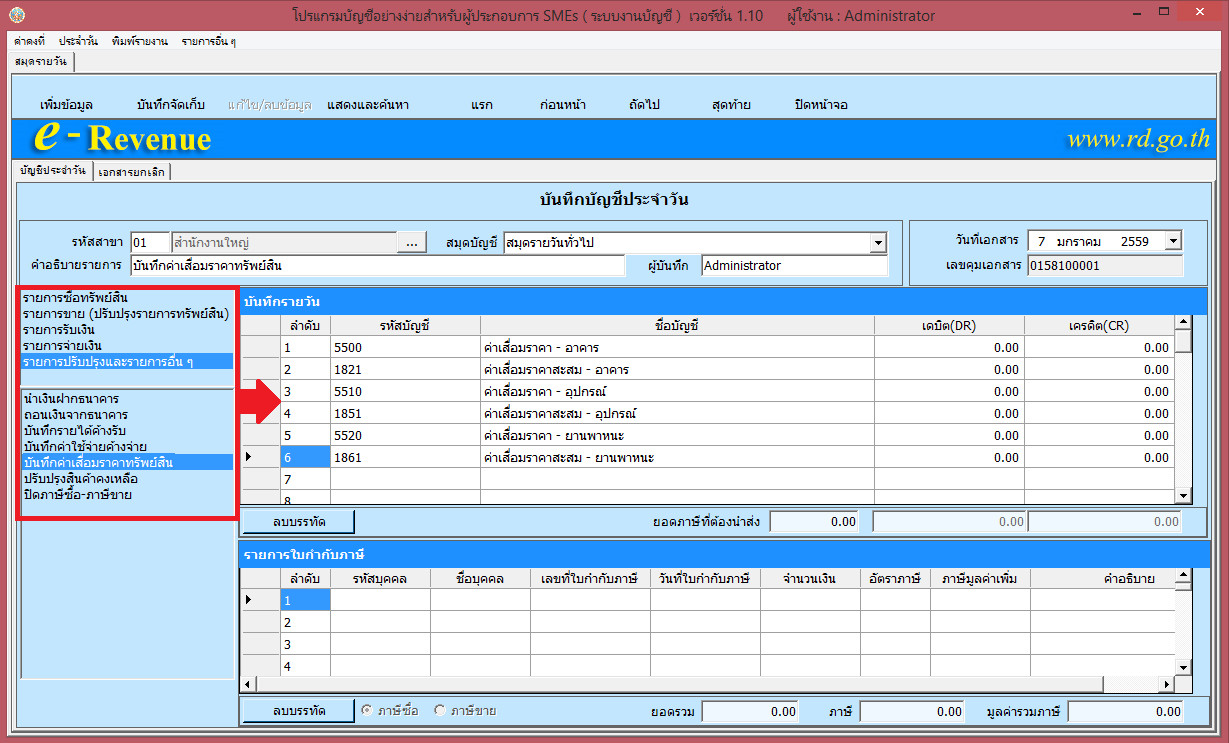Click บันทึกจัดเก็บ to save
The height and width of the screenshot is (743, 1229).
coord(170,105)
